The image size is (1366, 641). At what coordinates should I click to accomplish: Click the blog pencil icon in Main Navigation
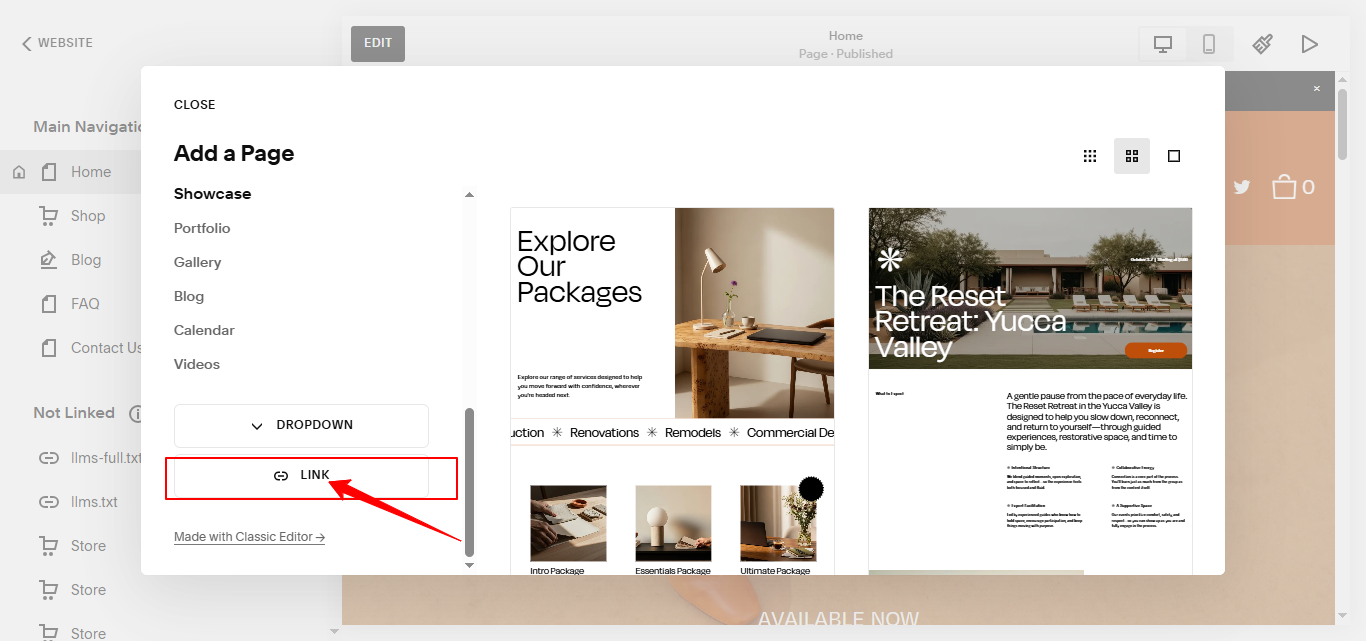(x=48, y=260)
